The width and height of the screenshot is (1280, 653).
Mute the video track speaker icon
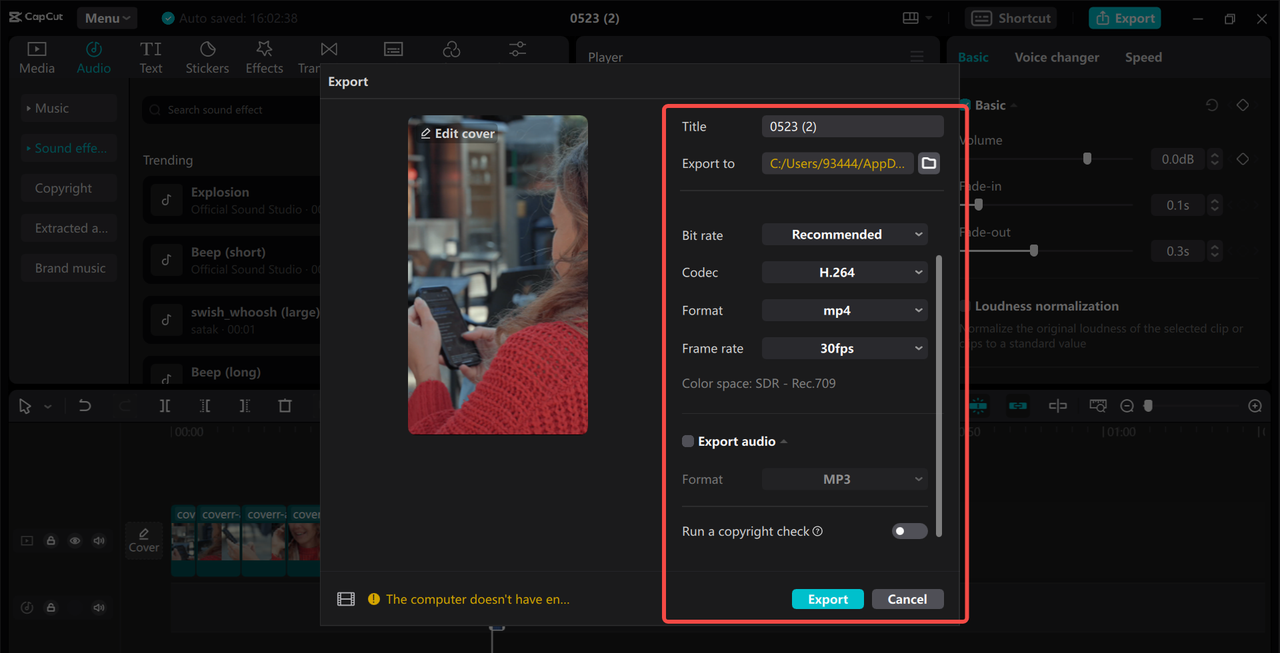(x=99, y=541)
